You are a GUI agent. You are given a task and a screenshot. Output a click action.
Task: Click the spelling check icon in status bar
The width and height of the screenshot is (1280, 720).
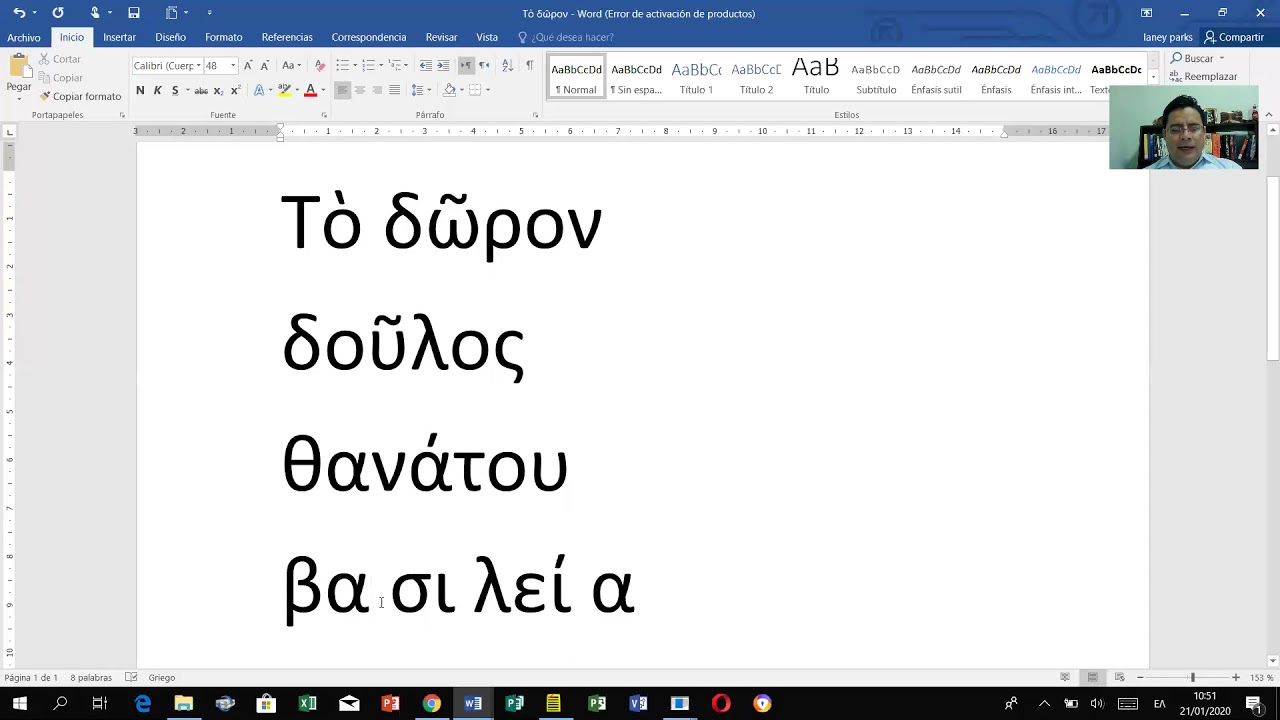tap(131, 677)
